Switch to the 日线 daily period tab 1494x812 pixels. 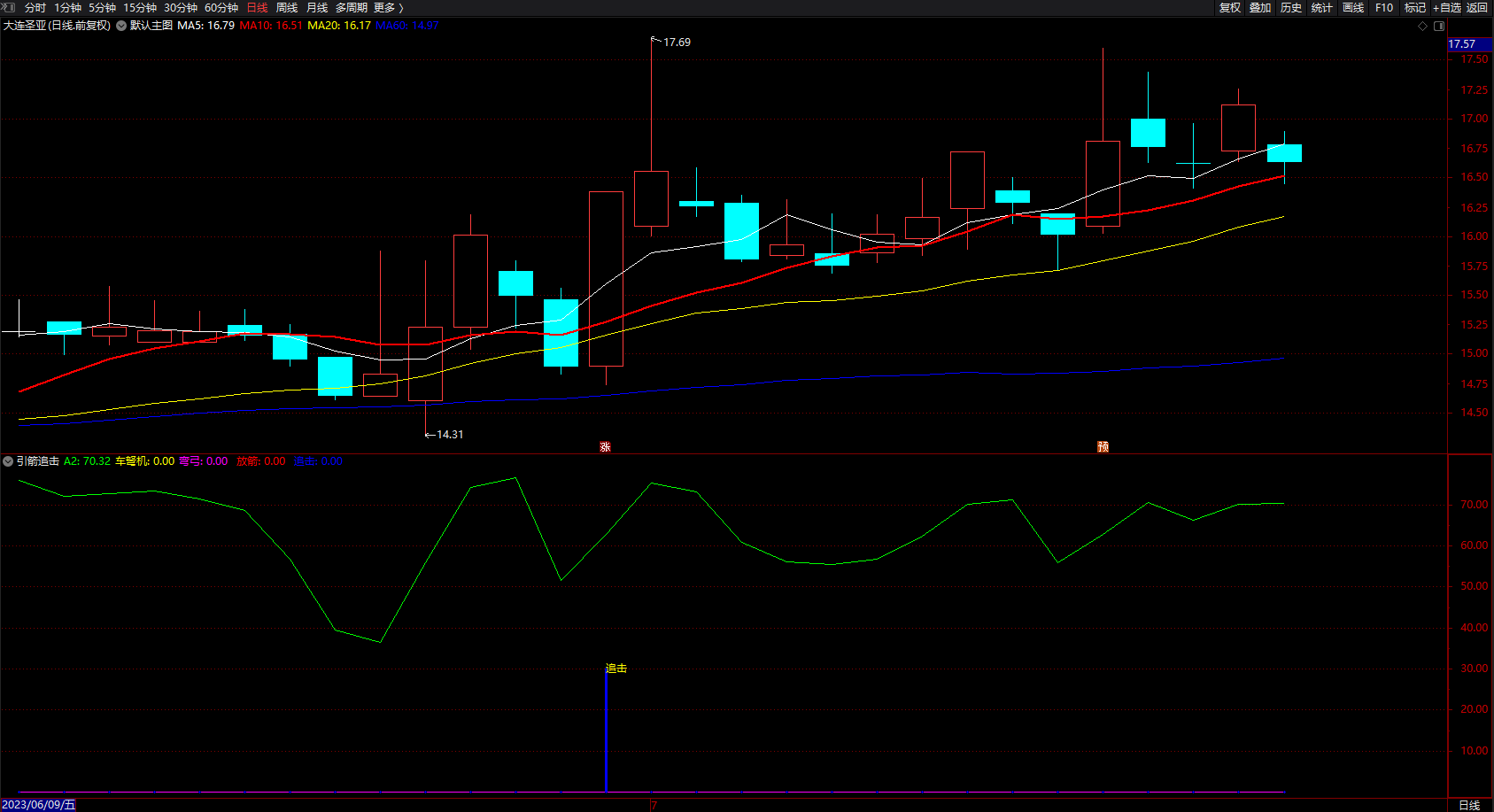coord(257,8)
